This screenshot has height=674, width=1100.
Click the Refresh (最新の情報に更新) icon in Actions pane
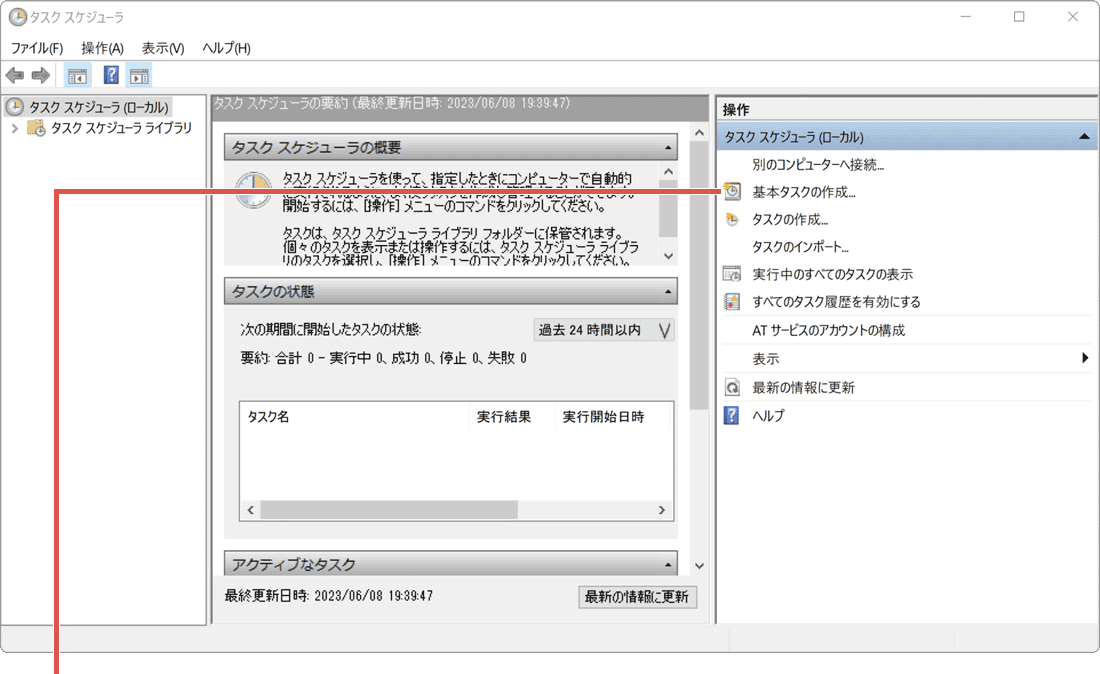pos(730,387)
